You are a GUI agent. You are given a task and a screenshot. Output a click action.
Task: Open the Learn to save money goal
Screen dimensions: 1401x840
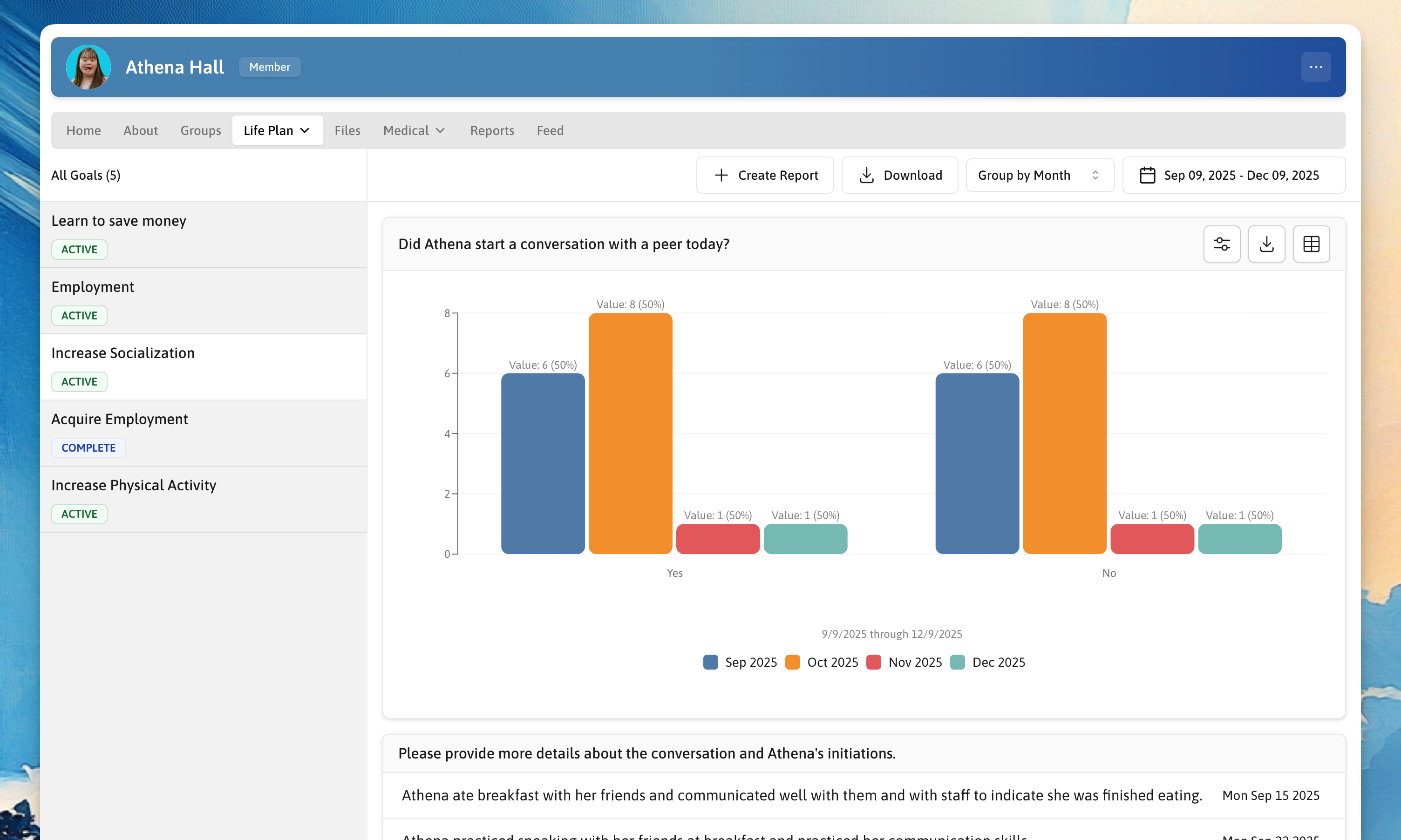[x=204, y=235]
